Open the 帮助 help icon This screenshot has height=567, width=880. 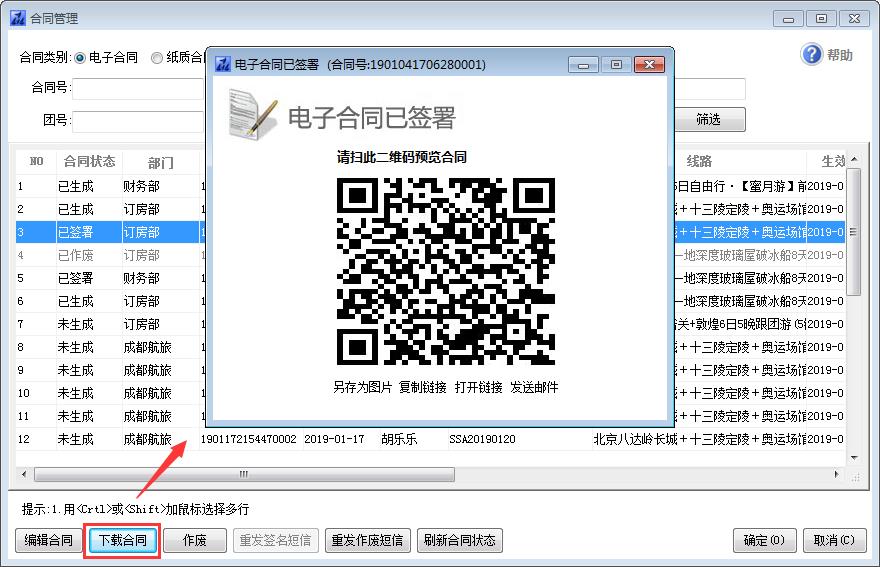[x=812, y=54]
